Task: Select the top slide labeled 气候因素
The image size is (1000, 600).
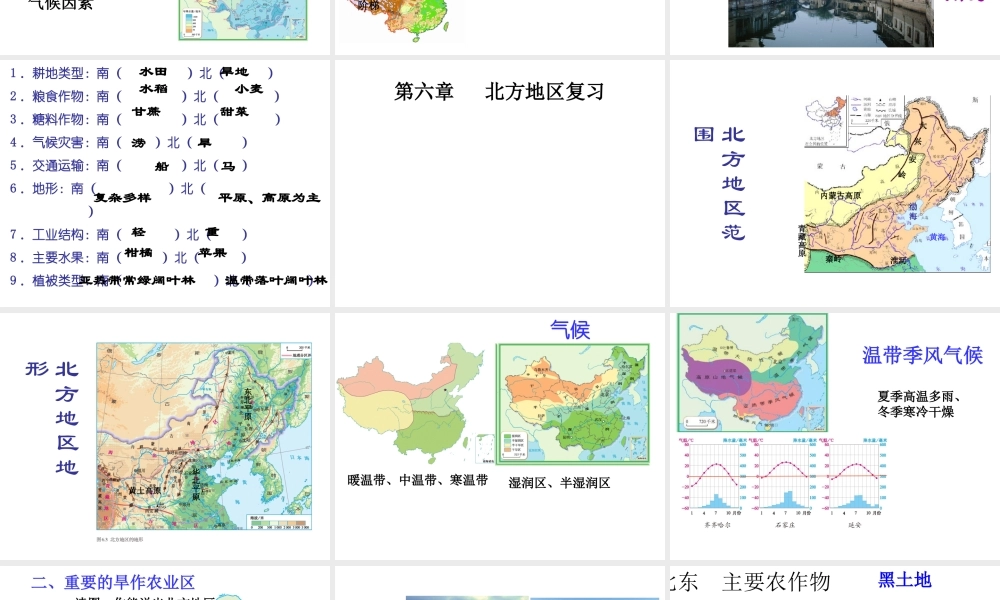Action: (165, 27)
